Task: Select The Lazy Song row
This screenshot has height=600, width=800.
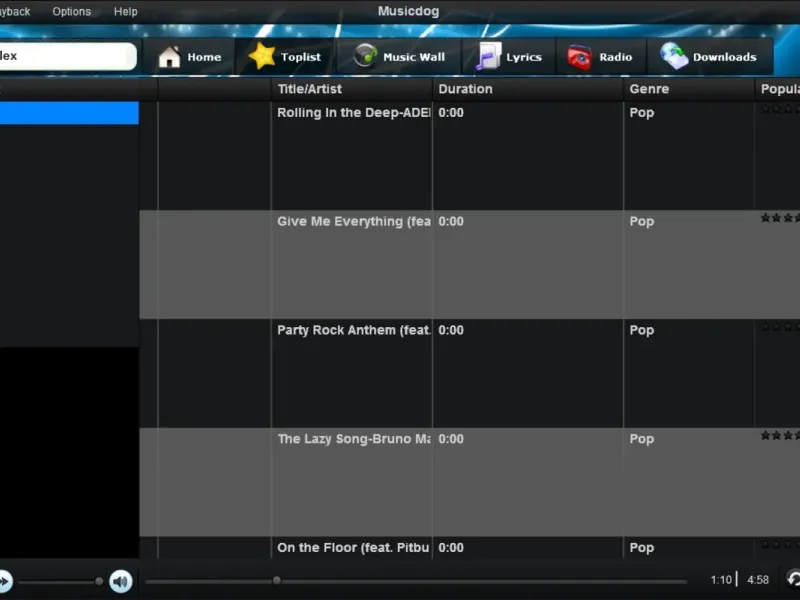Action: [469, 482]
